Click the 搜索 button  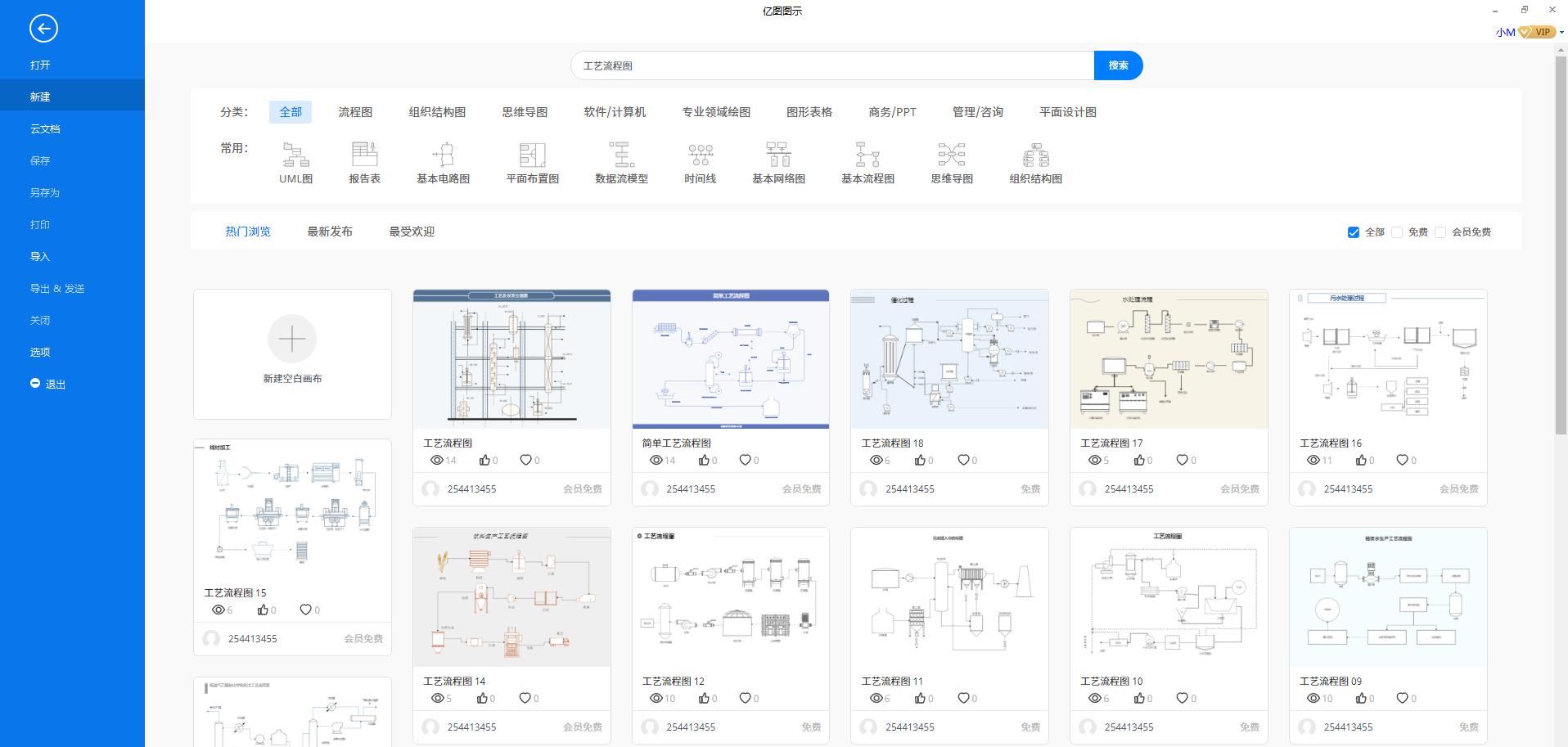point(1118,65)
